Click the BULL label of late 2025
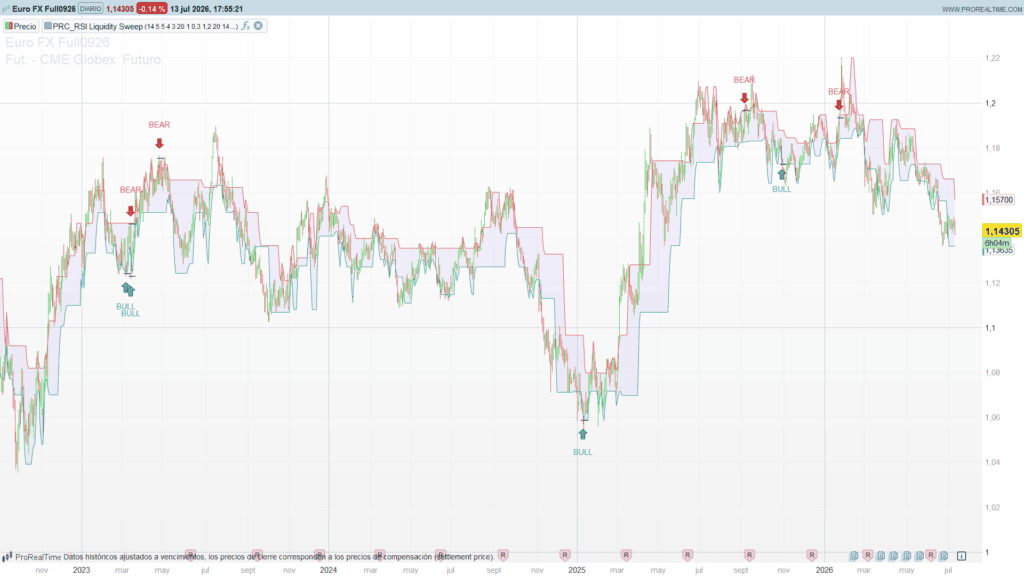Screen dimensions: 1024x576 pos(782,189)
